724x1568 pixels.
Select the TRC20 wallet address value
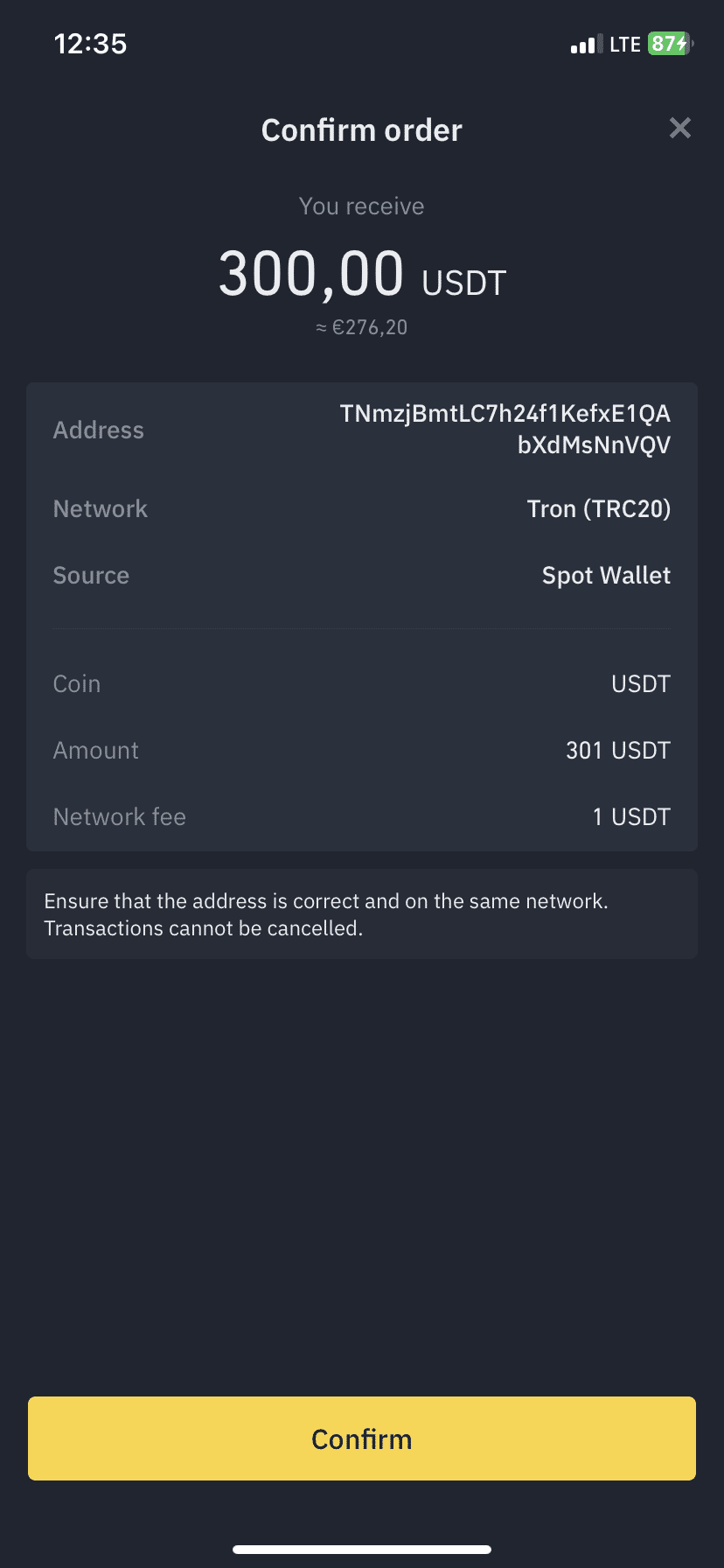(x=505, y=429)
